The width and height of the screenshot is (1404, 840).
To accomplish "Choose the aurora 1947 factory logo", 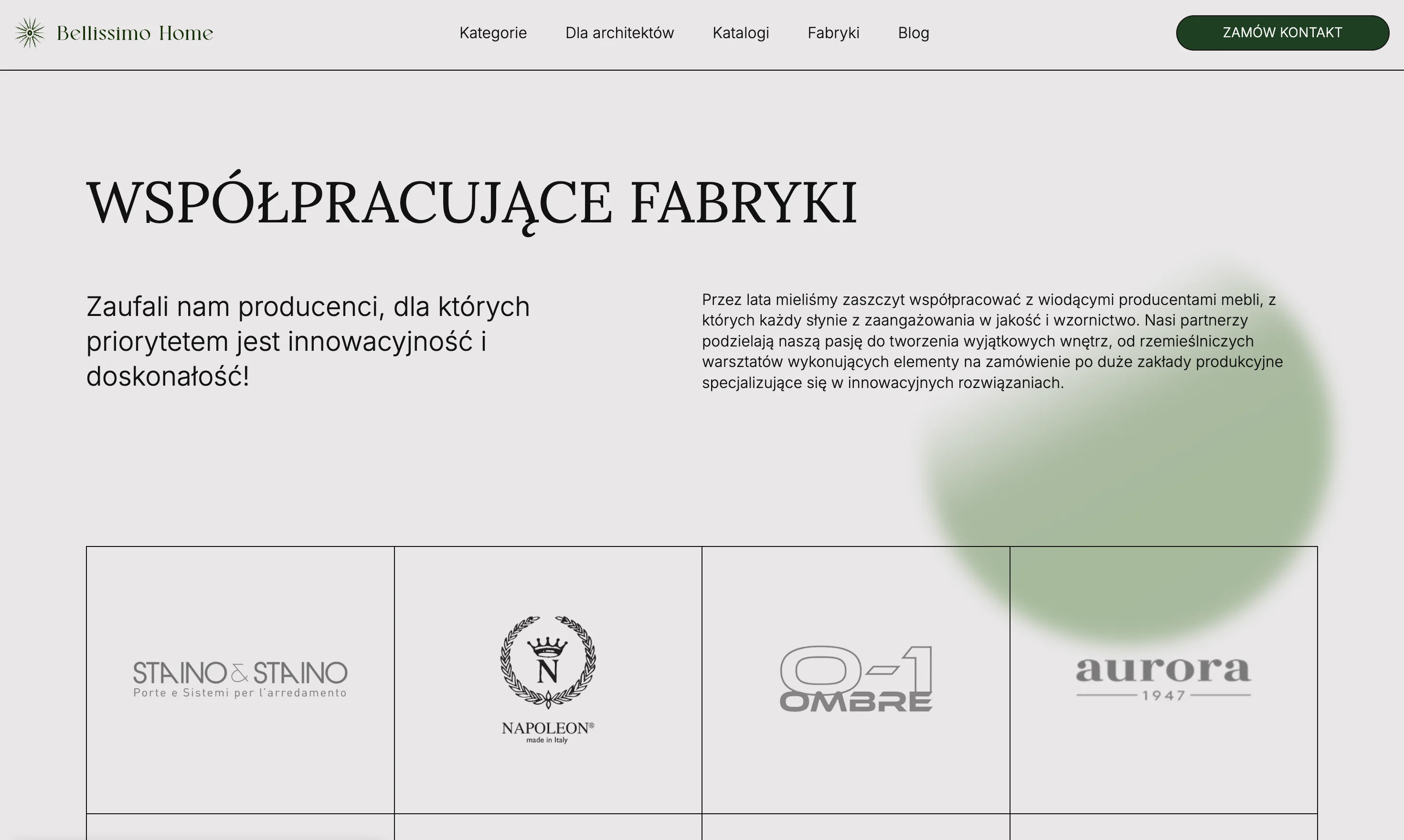I will [1163, 679].
